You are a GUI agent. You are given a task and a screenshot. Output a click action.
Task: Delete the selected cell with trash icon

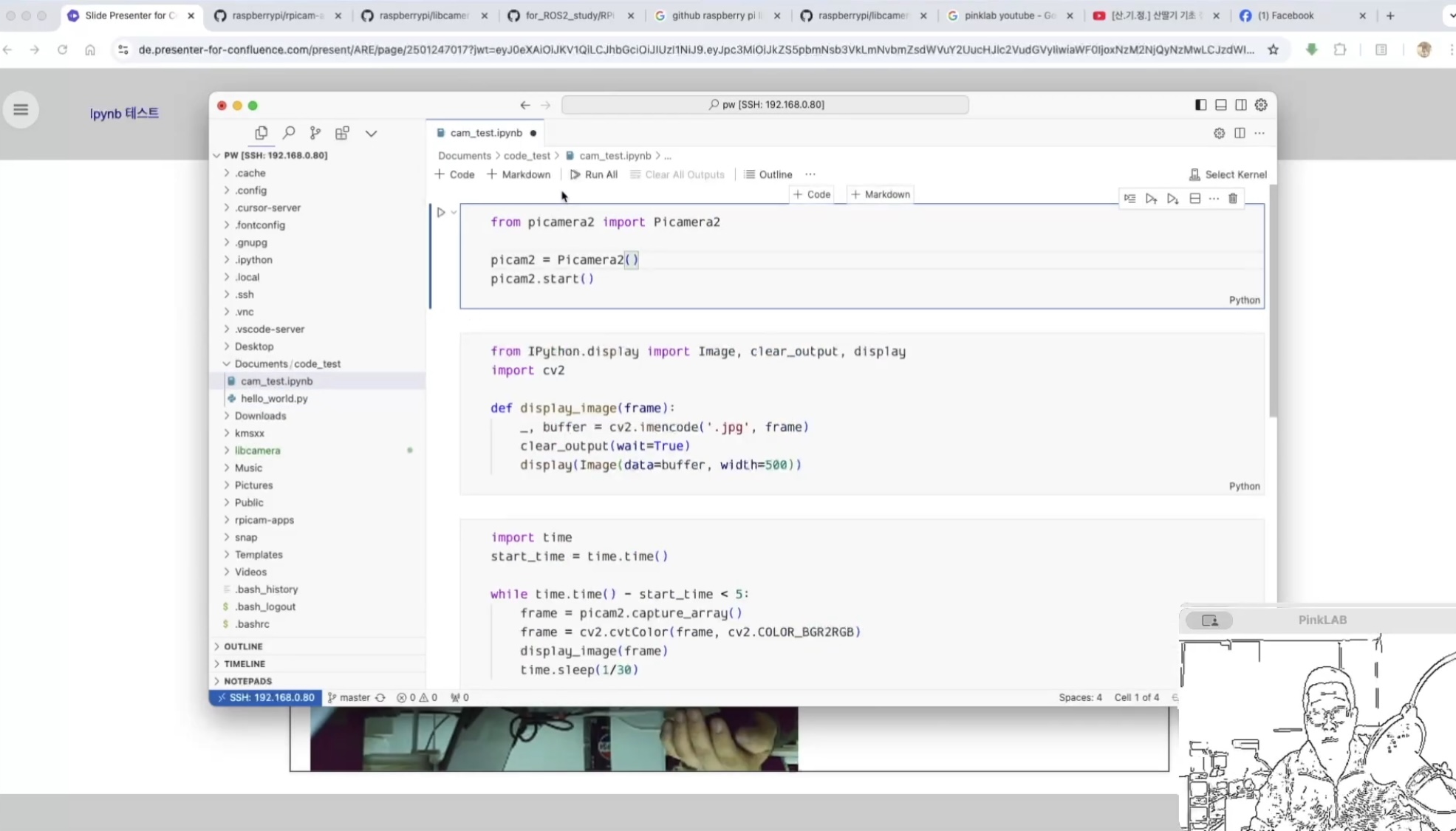click(x=1233, y=199)
